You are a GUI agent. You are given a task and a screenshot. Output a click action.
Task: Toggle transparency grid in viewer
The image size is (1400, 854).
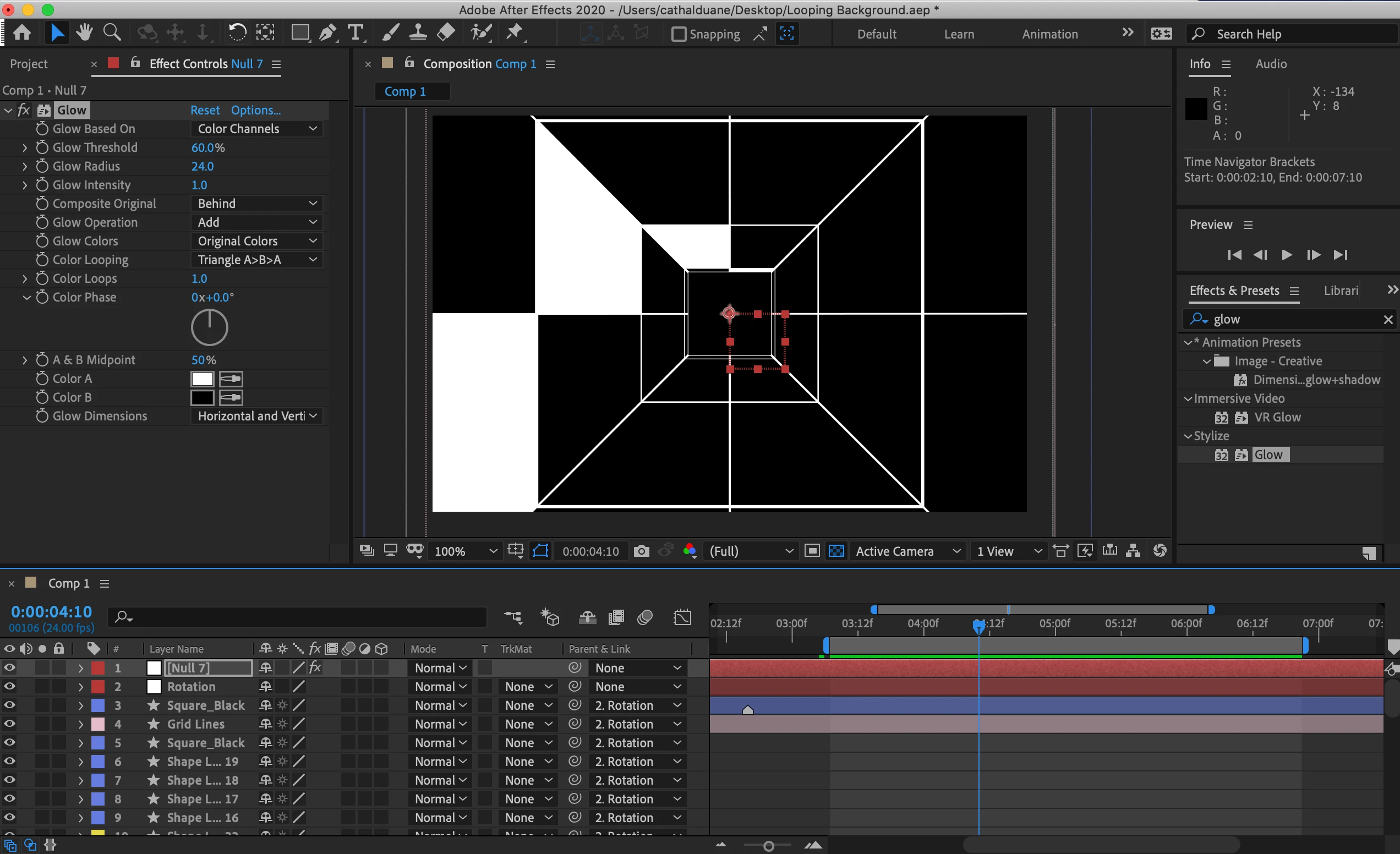[x=836, y=551]
